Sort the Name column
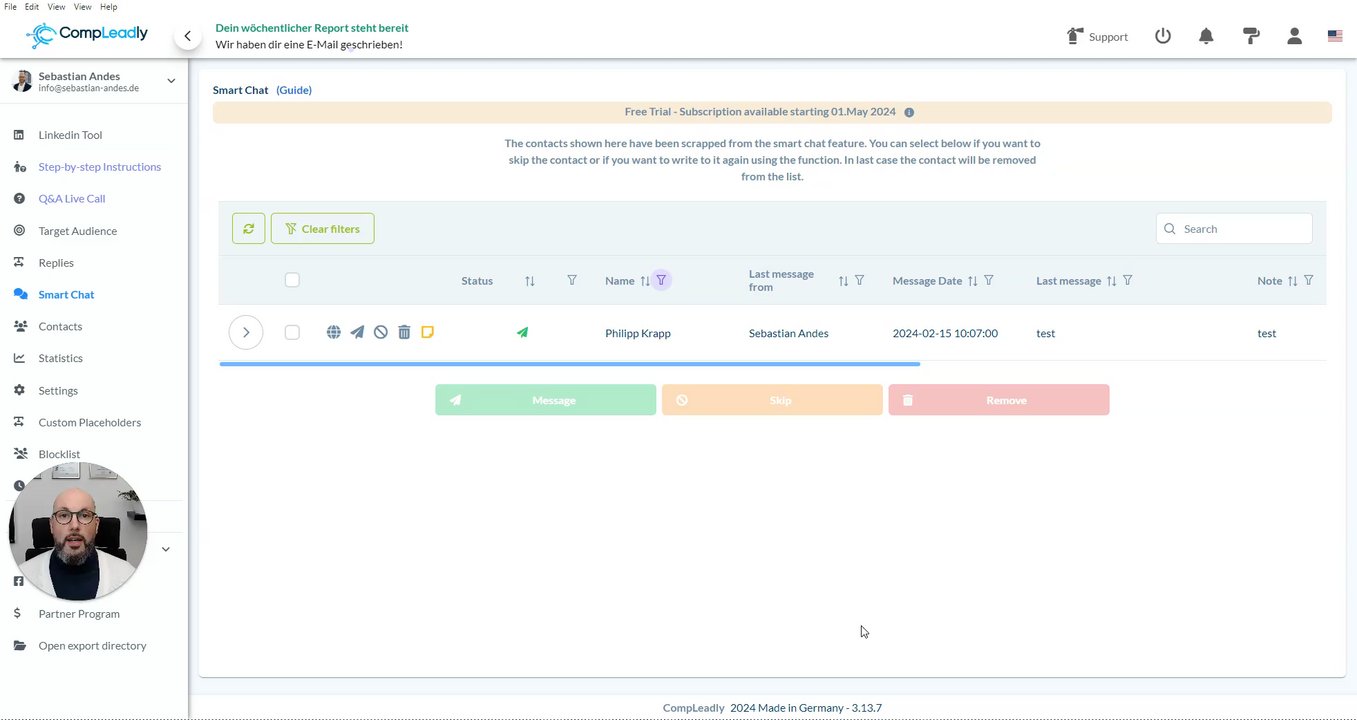Viewport: 1357px width, 720px height. [645, 281]
